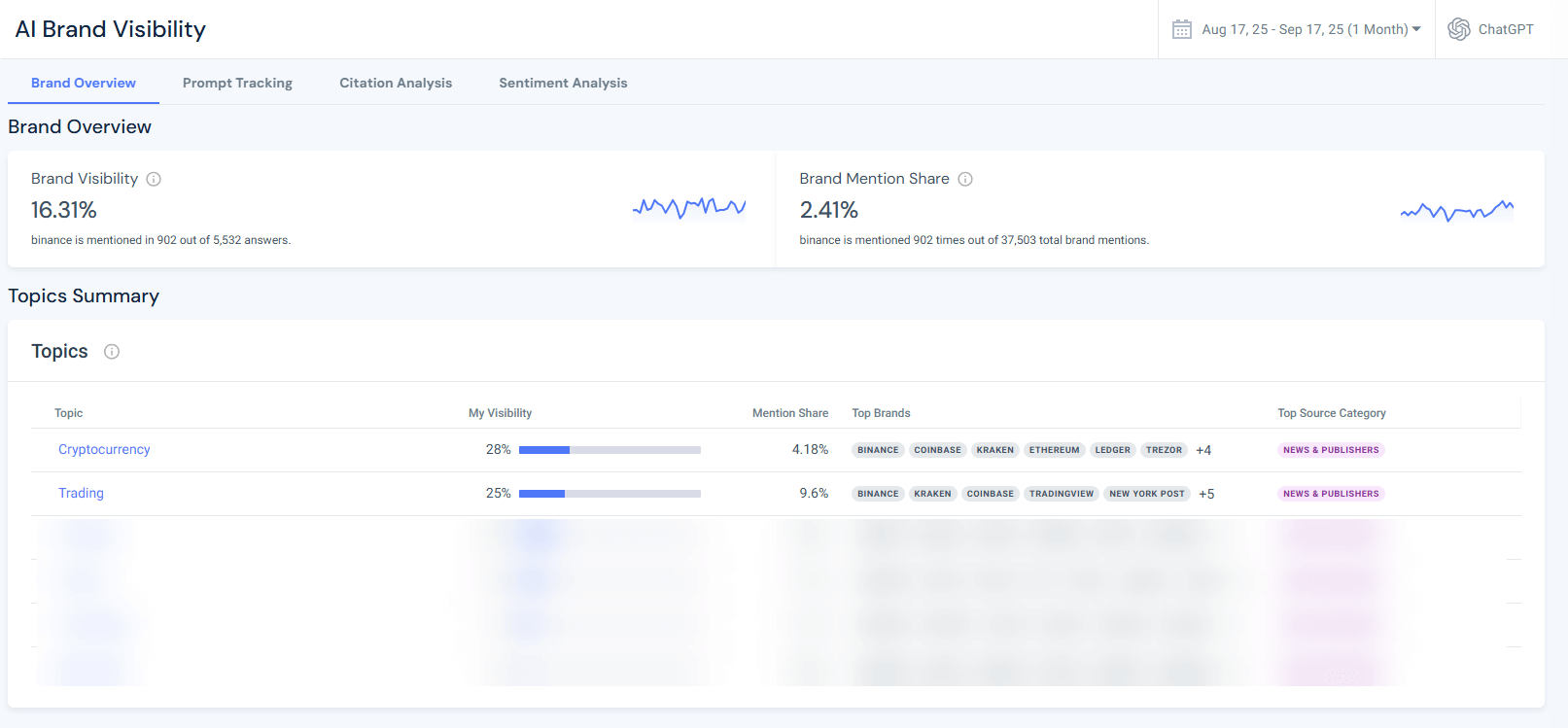Click the AI Brand Visibility page title
This screenshot has width=1568, height=728.
pos(111,29)
